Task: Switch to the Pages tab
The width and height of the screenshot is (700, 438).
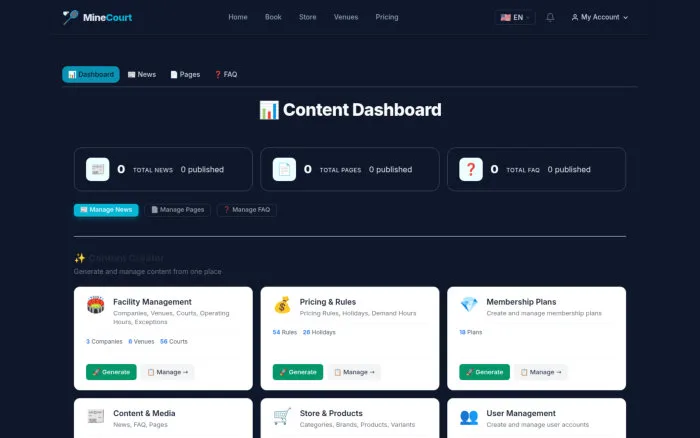Action: (x=185, y=75)
